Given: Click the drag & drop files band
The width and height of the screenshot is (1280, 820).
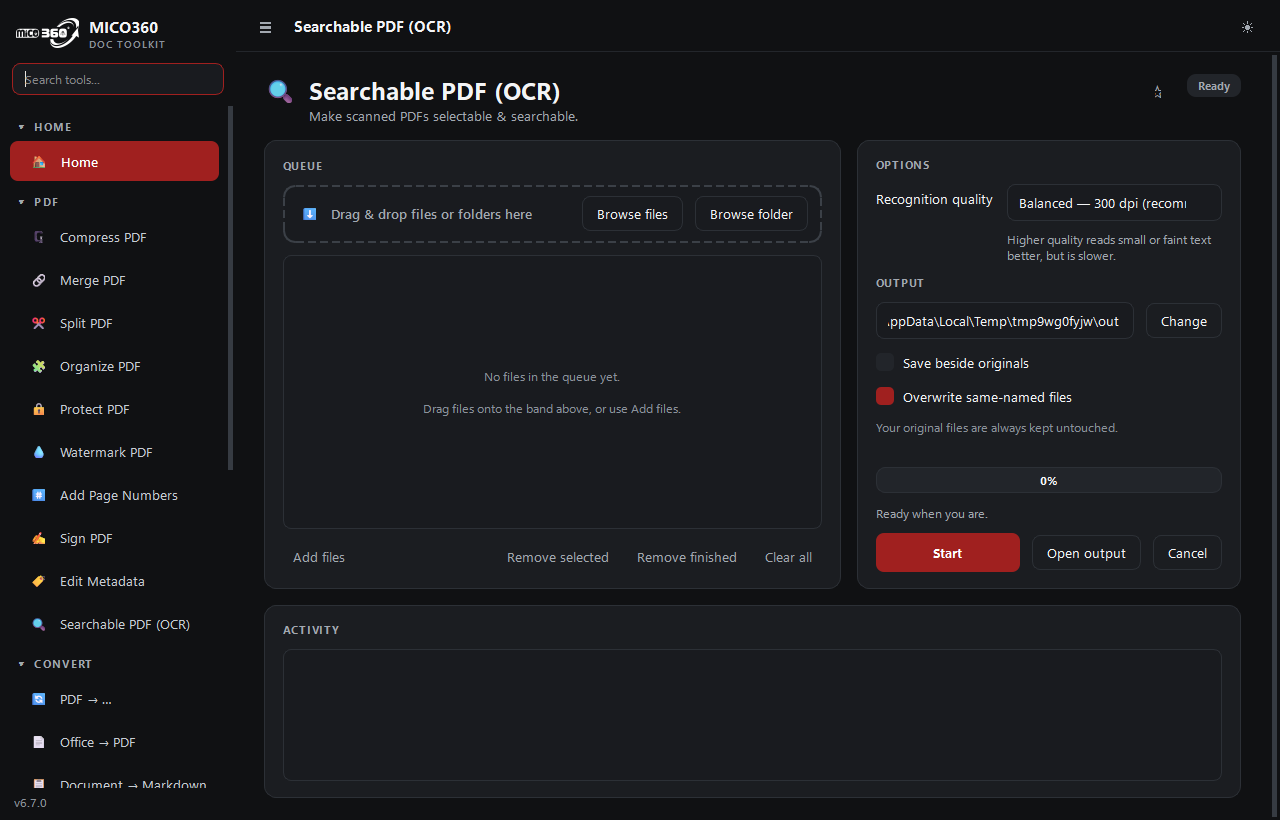Looking at the screenshot, I should (x=552, y=214).
